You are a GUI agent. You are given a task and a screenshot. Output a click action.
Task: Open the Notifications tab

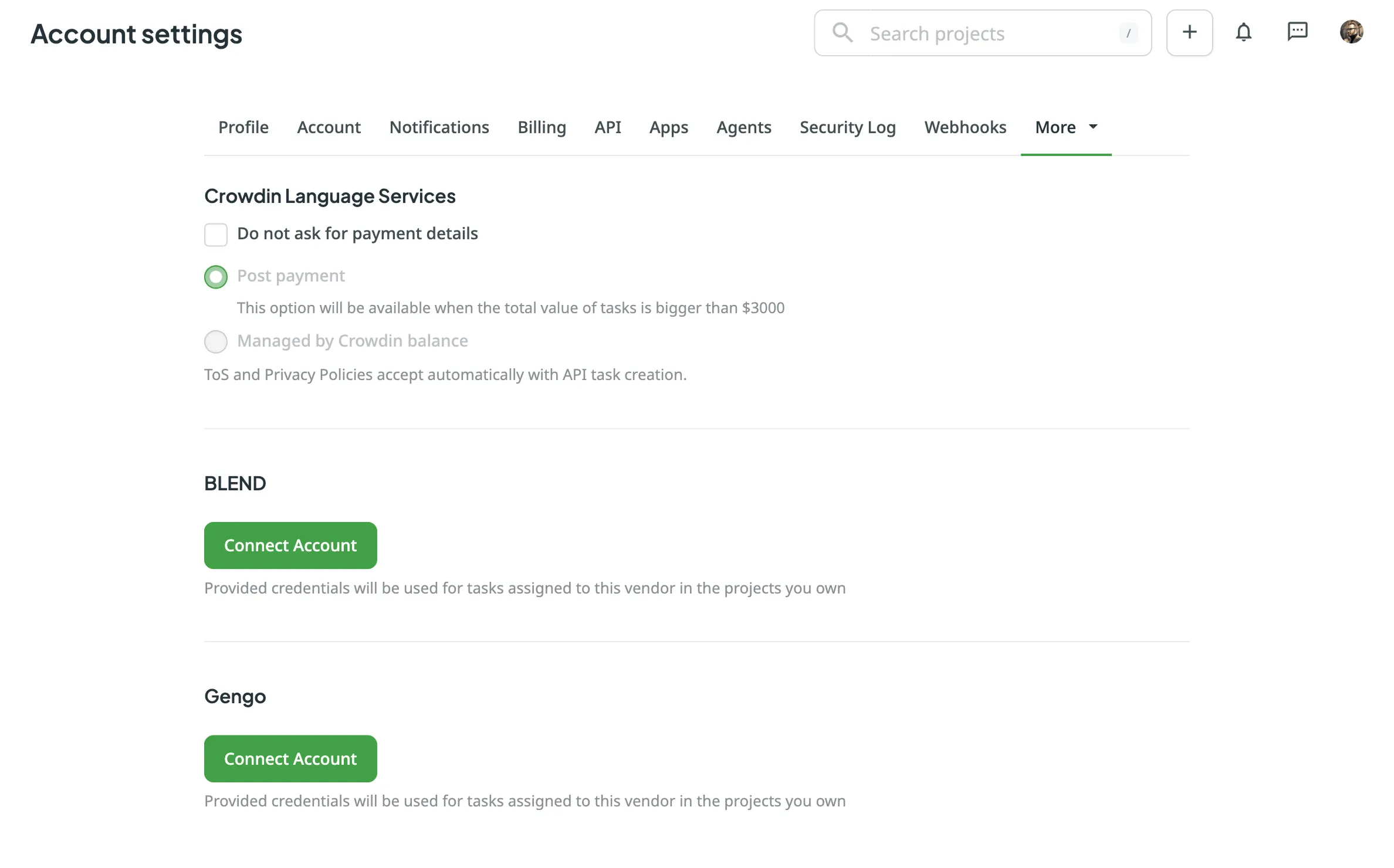(x=439, y=127)
